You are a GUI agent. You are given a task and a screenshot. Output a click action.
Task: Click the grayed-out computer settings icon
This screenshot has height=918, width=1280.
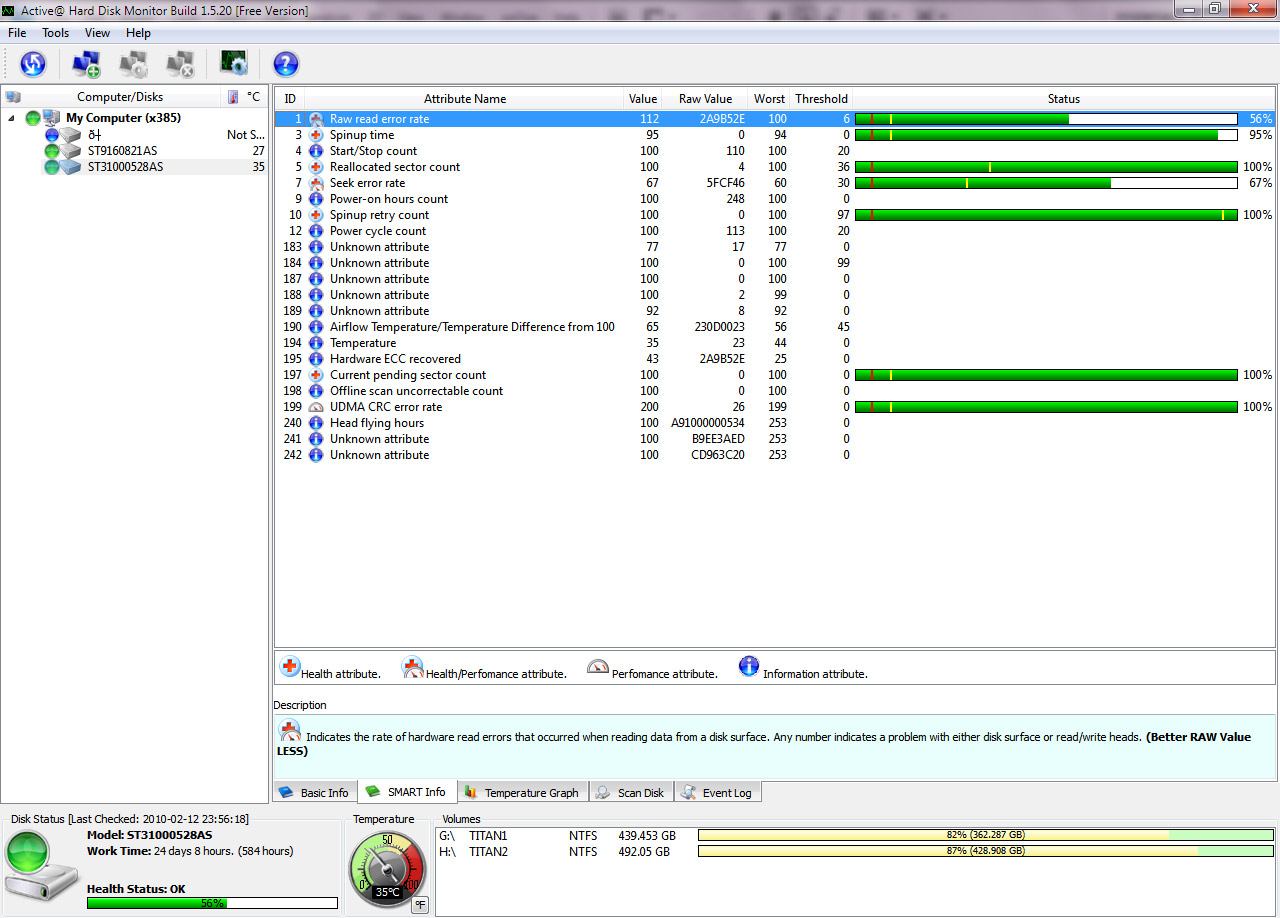click(x=133, y=64)
